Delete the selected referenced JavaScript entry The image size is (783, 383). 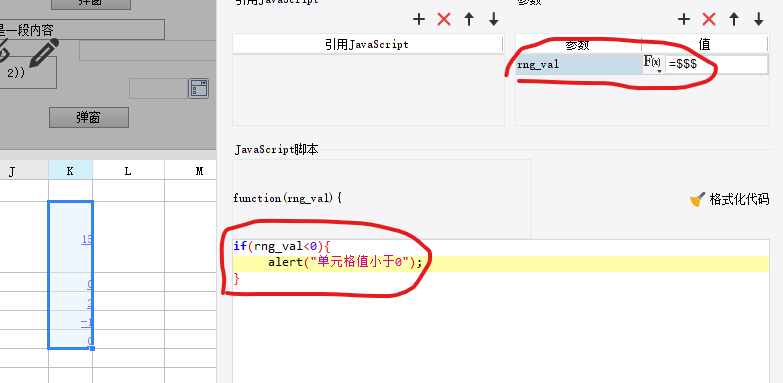tap(443, 19)
